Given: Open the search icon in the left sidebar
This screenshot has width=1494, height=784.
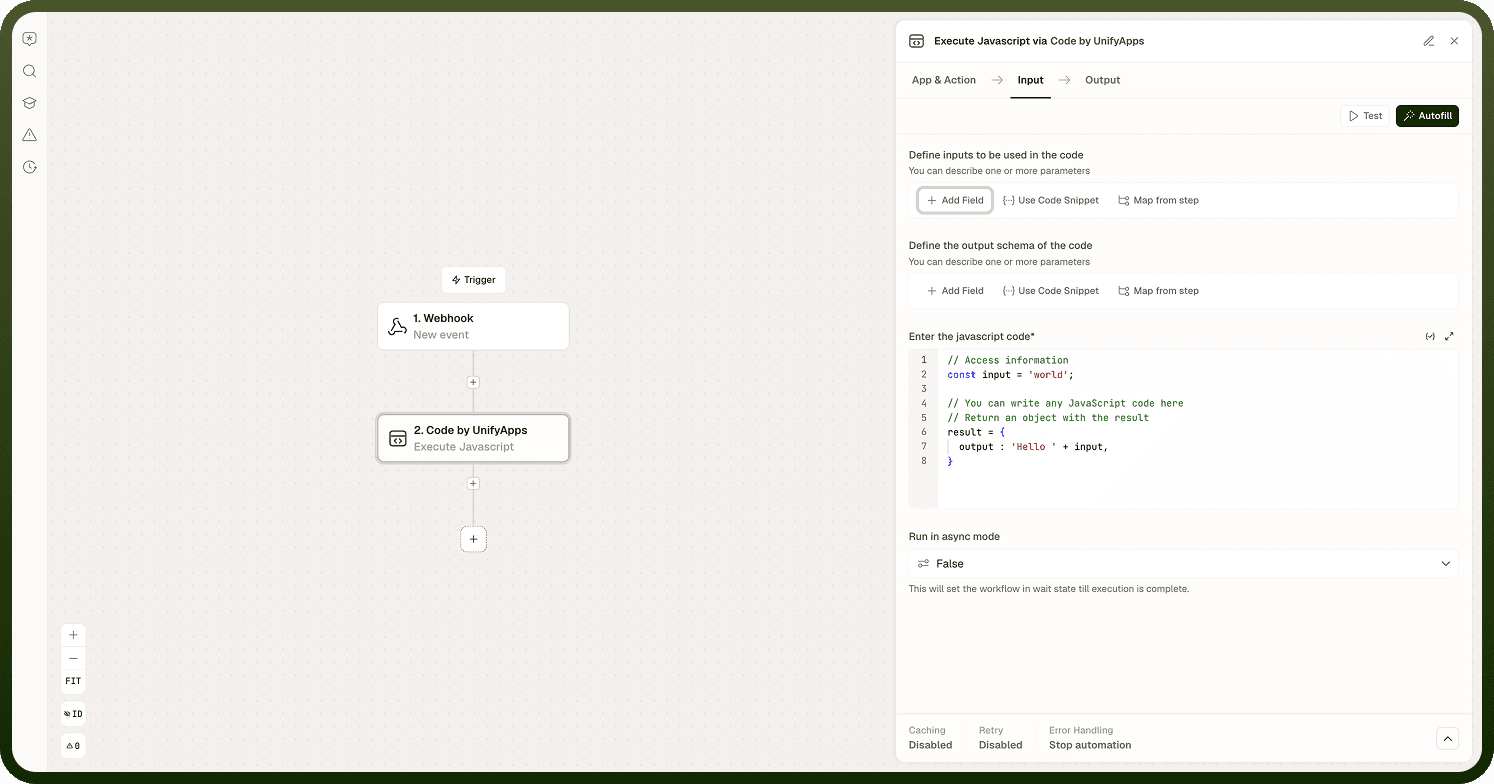Looking at the screenshot, I should (30, 71).
